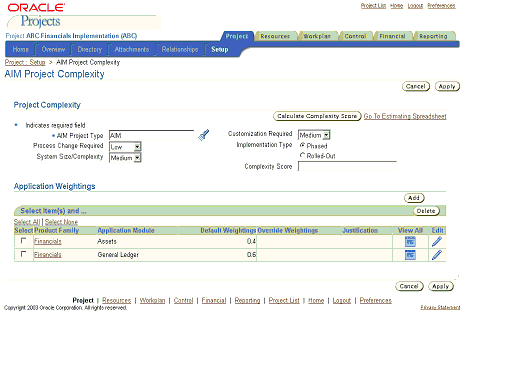This screenshot has width=512, height=384.
Task: Go to the Home subtab
Action: coord(21,49)
